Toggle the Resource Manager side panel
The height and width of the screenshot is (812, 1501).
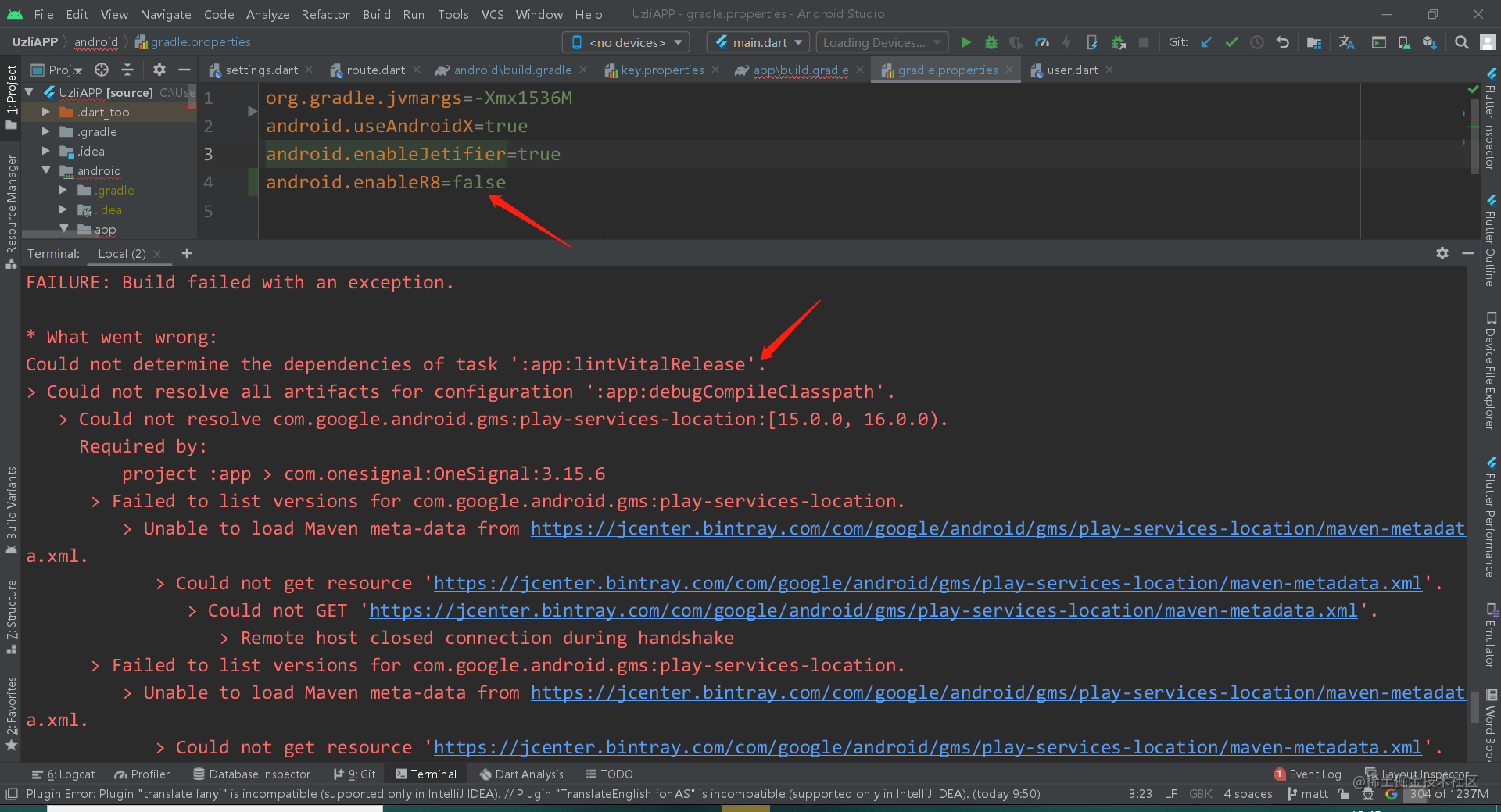pos(11,211)
